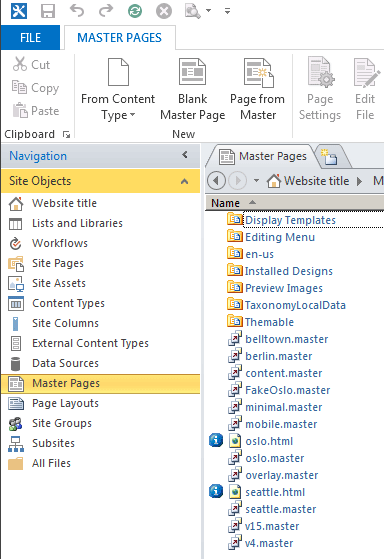Select berlin.master file
Image resolution: width=384 pixels, height=559 pixels.
[x=270, y=356]
